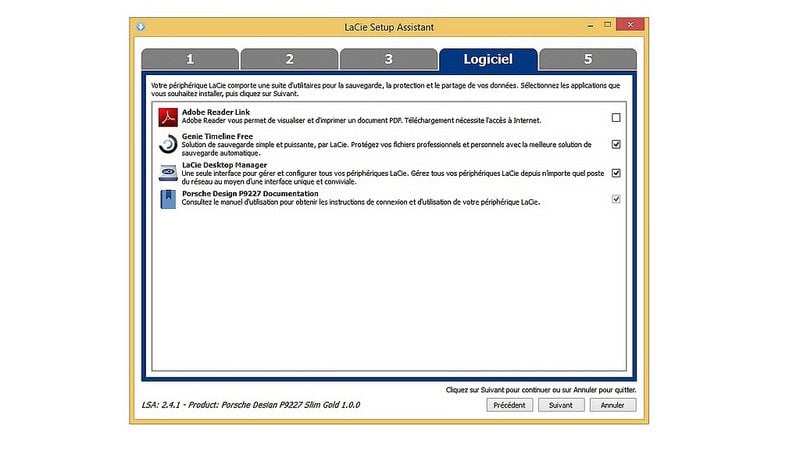Cancel setup with the Annuler button
This screenshot has width=800, height=451.
pyautogui.click(x=613, y=405)
